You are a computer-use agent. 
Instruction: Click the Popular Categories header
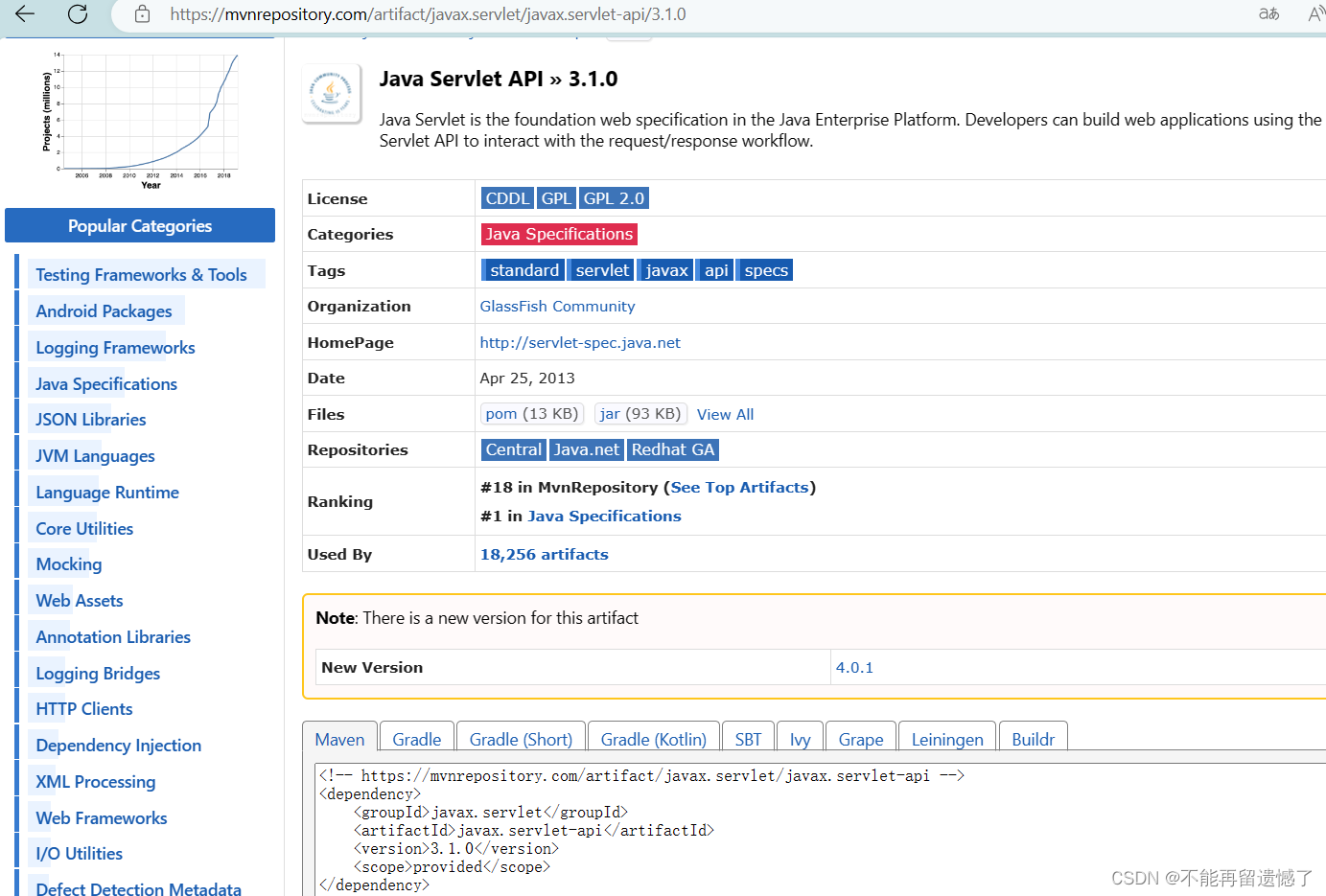[140, 225]
